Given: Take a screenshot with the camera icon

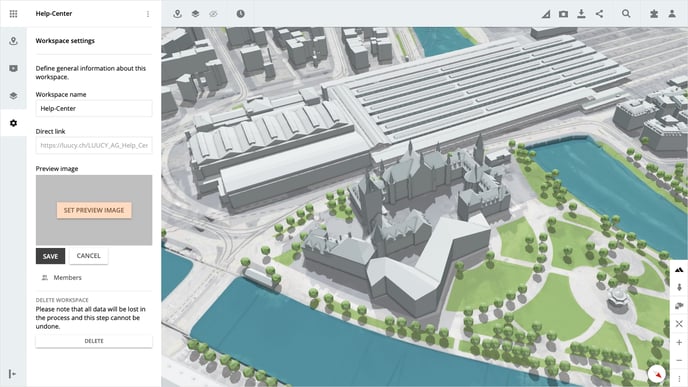Looking at the screenshot, I should pos(563,14).
